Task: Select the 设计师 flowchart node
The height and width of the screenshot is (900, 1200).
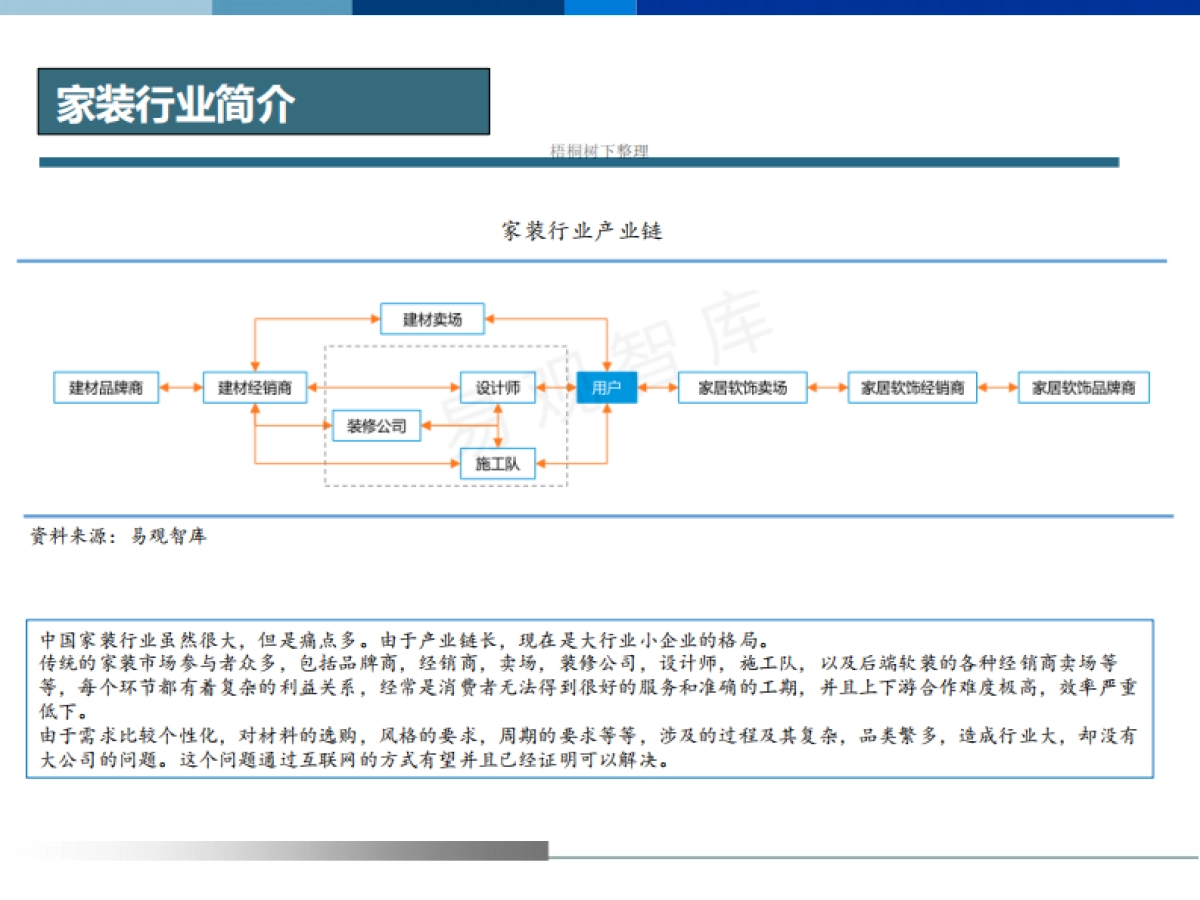Action: (499, 387)
